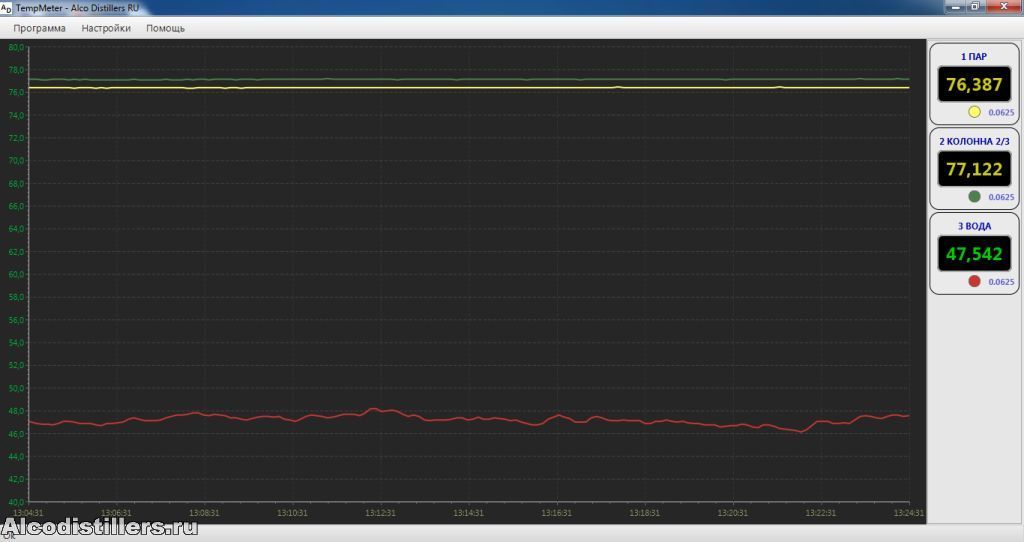The height and width of the screenshot is (542, 1024).
Task: Select the 3 ВОДА sensor label
Action: (973, 226)
